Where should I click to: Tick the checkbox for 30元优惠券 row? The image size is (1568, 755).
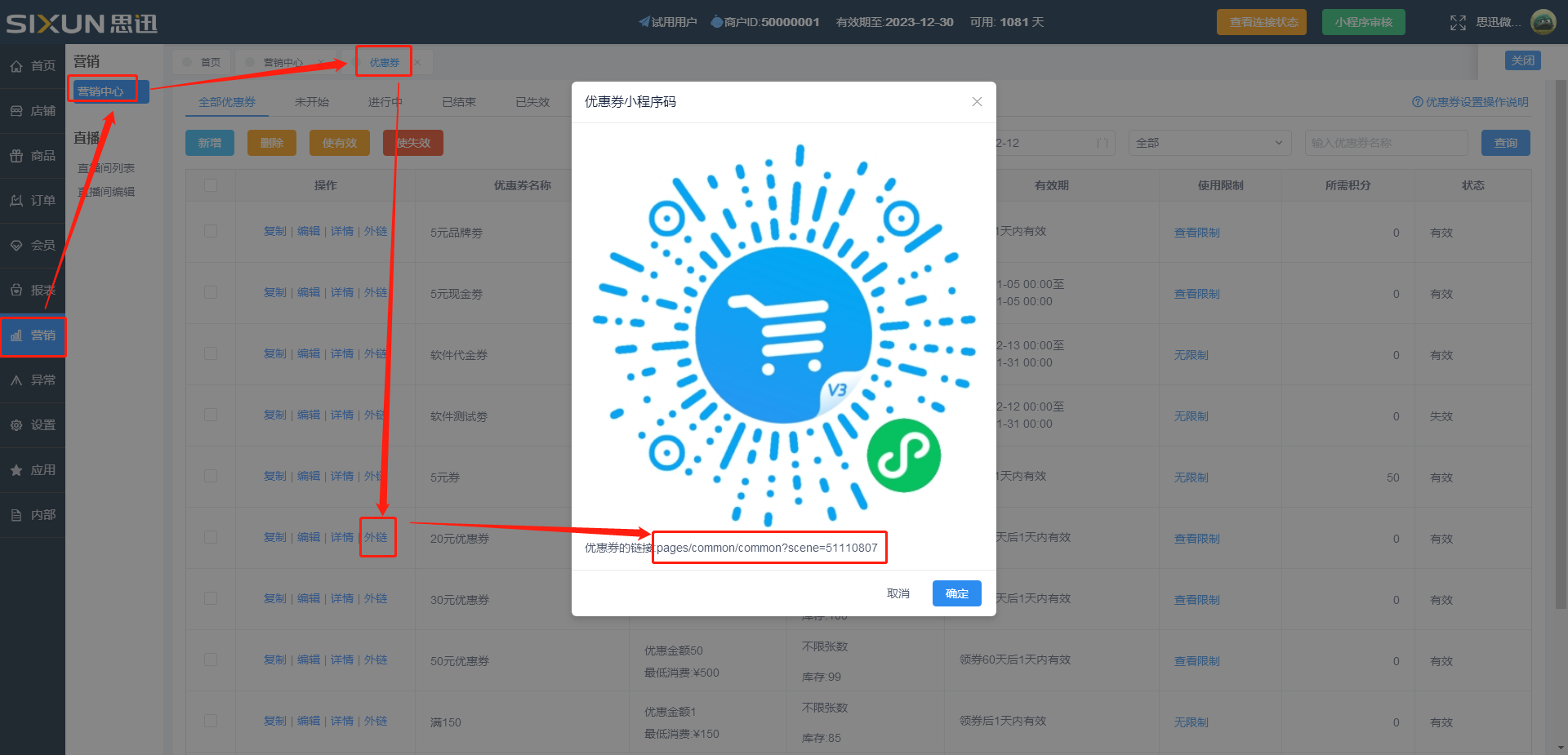point(211,598)
